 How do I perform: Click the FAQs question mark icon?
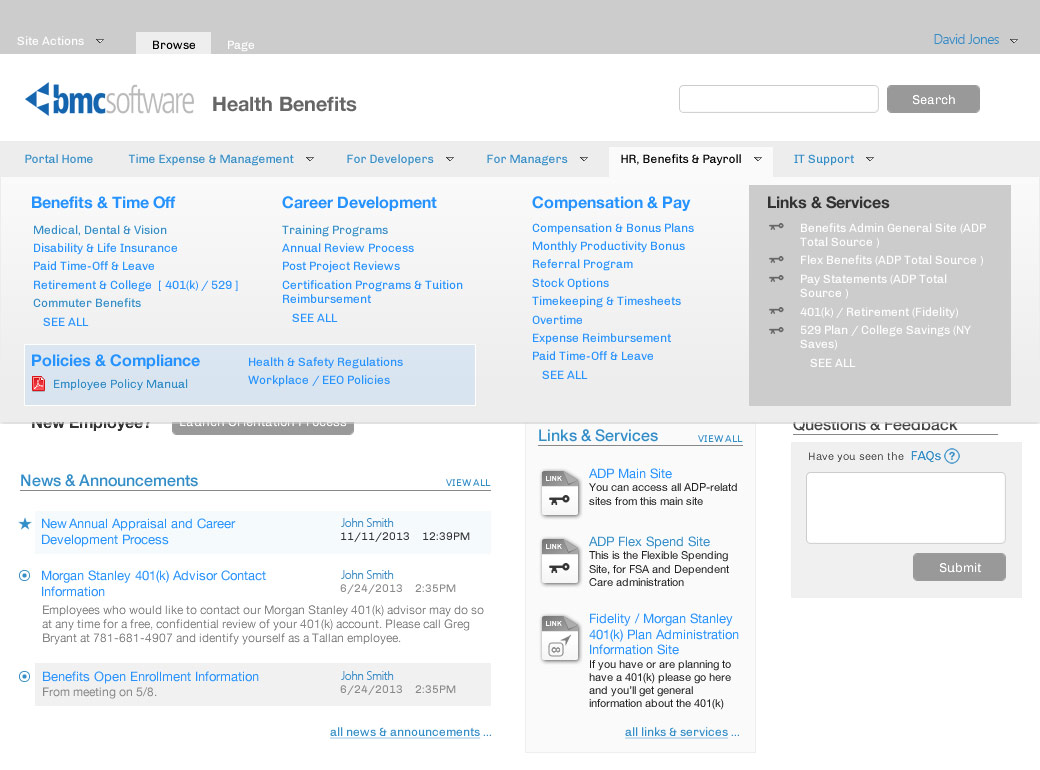tap(952, 456)
